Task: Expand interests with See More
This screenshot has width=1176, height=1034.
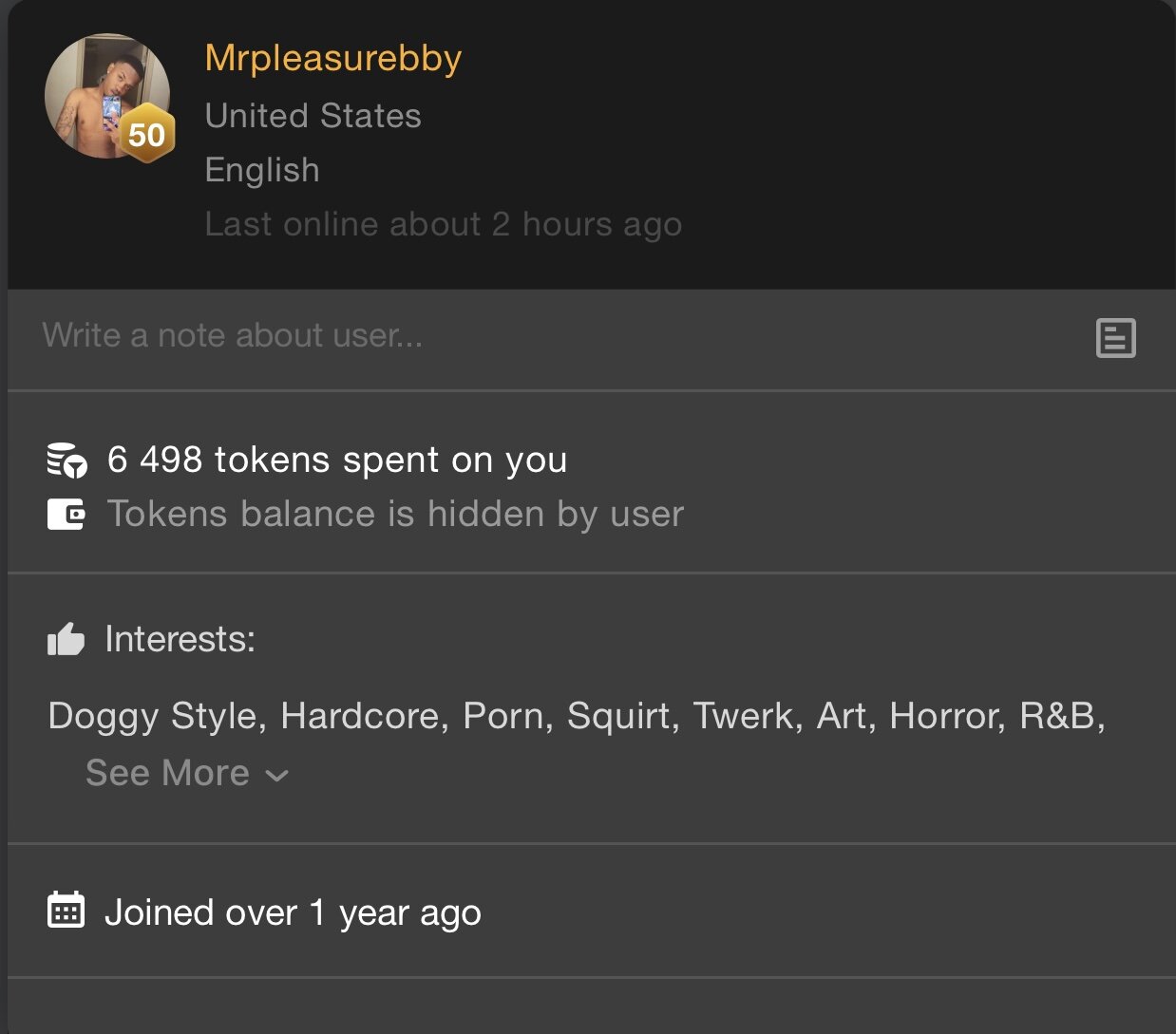Action: click(x=168, y=773)
